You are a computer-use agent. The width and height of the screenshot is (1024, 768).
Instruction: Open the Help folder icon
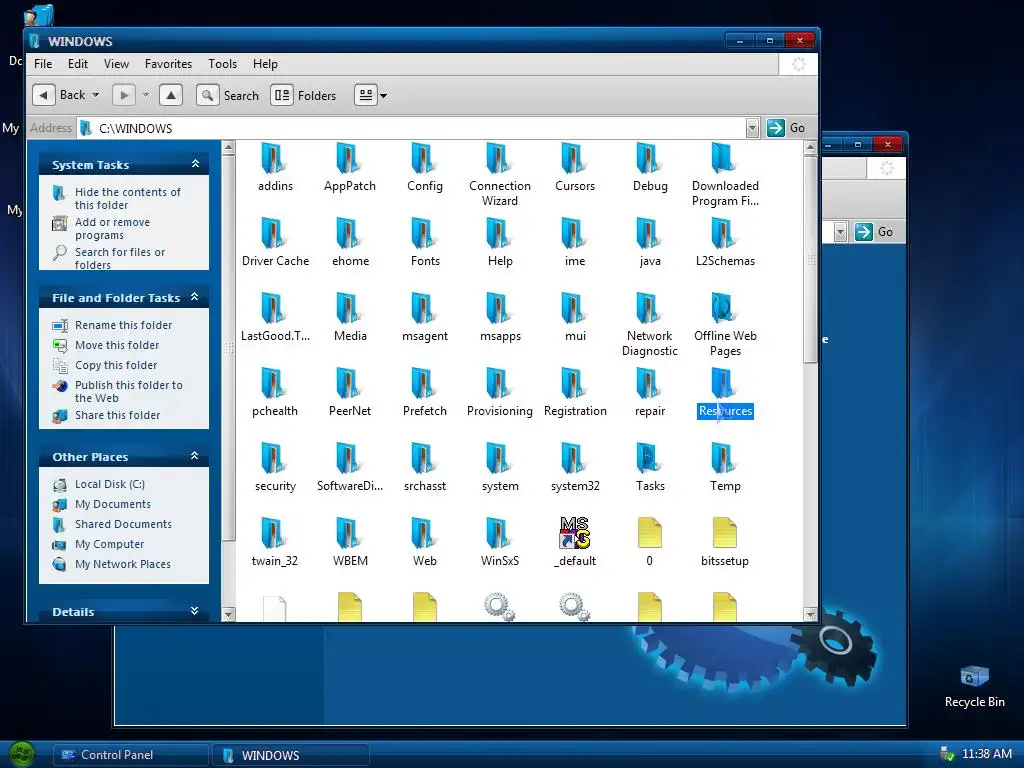tap(498, 233)
